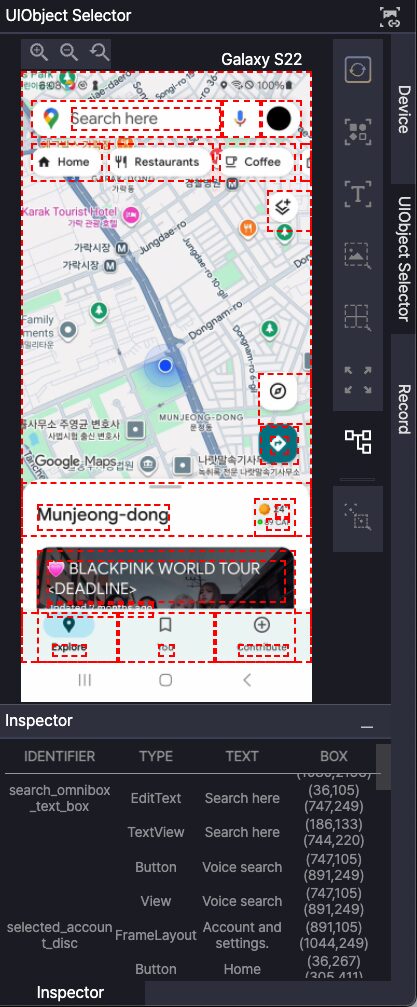Reset zoom with the magnifier arrow icon

tap(100, 52)
